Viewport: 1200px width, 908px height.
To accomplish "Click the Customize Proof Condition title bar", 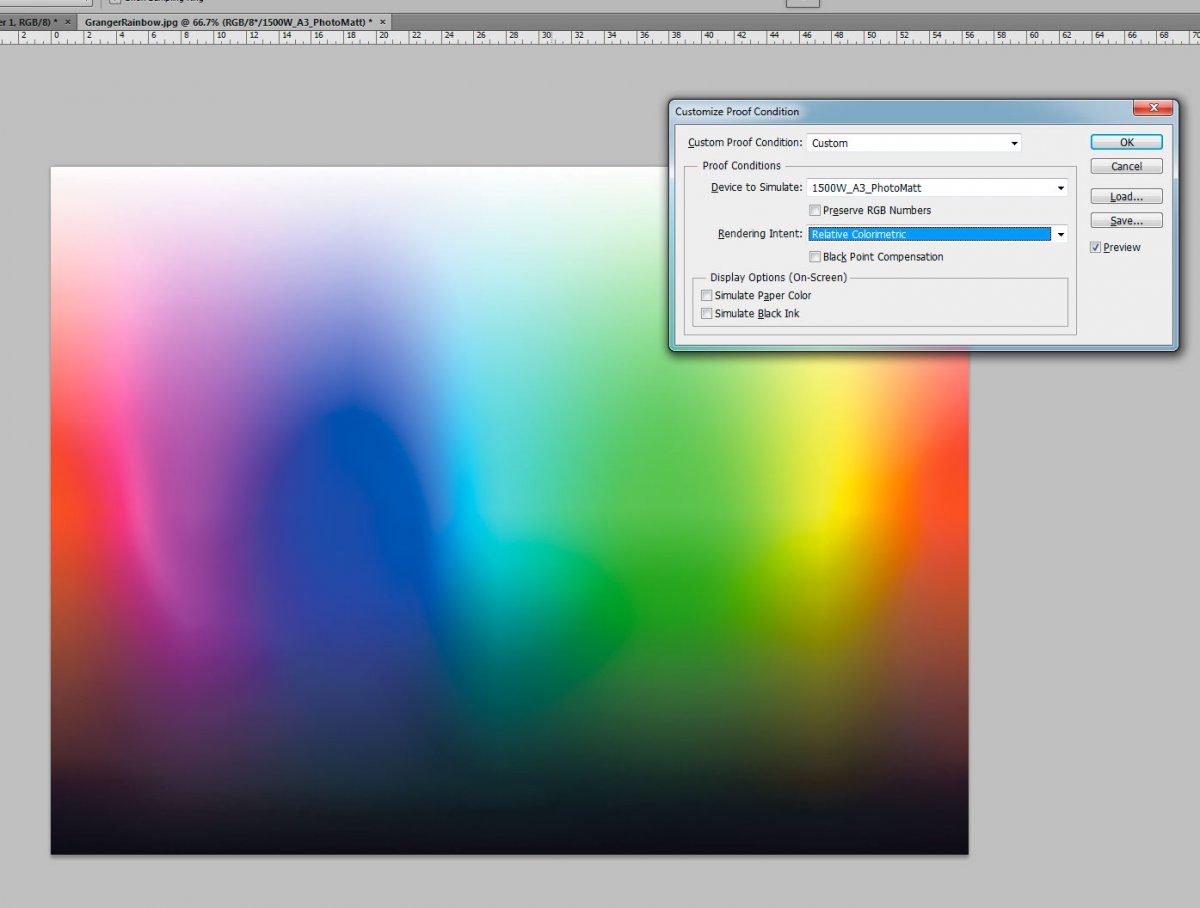I will pos(880,111).
